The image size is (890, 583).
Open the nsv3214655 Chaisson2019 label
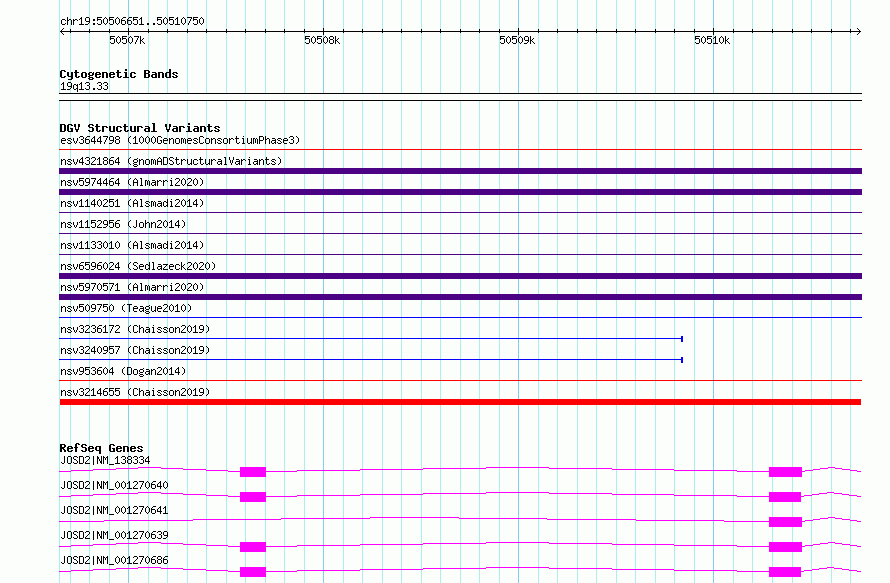click(x=135, y=392)
